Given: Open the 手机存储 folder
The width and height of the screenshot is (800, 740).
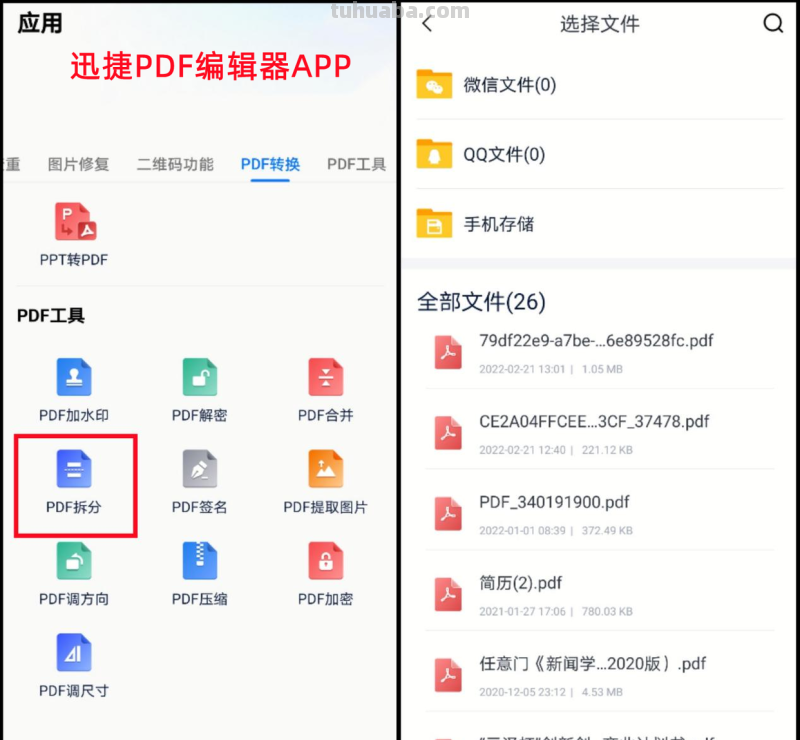Looking at the screenshot, I should pyautogui.click(x=600, y=224).
